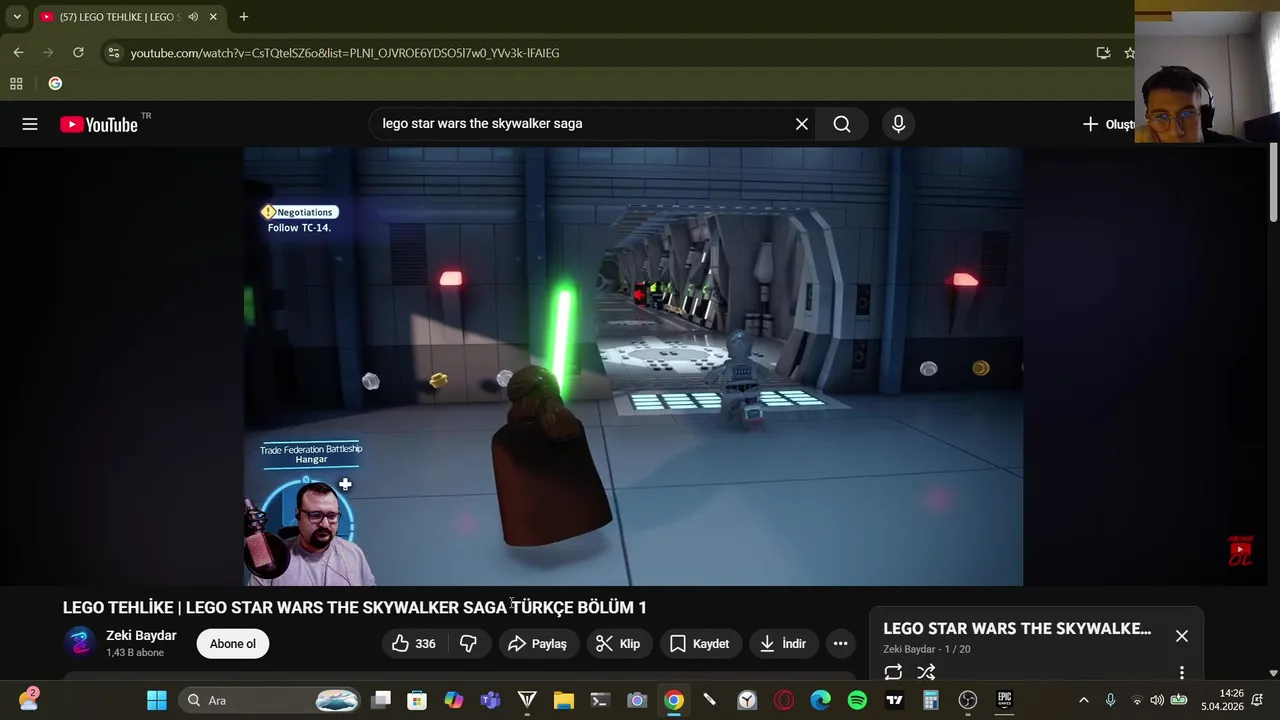Open the playlist title LEGO STAR WARS link
Image resolution: width=1280 pixels, height=720 pixels.
pyautogui.click(x=1017, y=629)
